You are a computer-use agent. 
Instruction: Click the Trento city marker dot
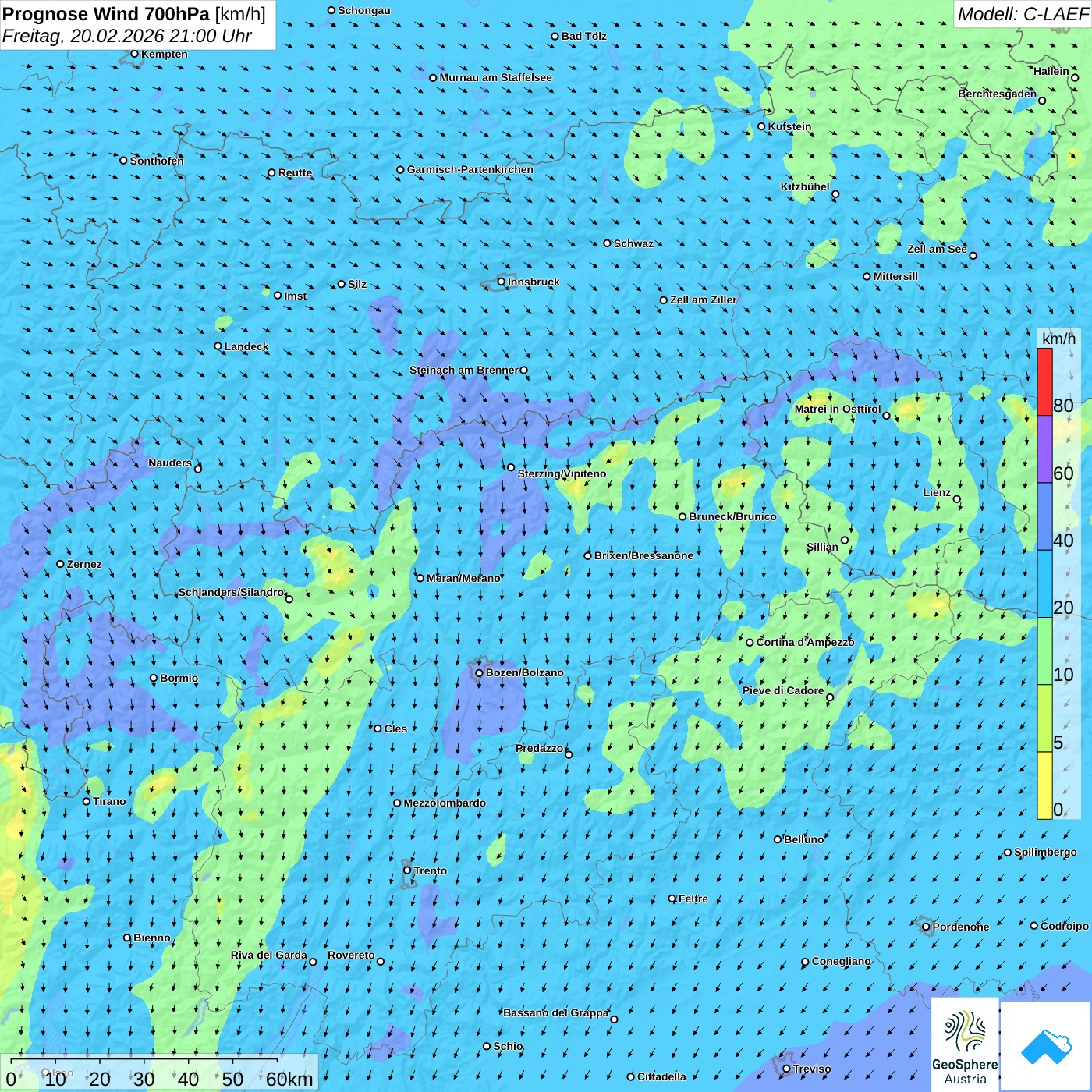pyautogui.click(x=407, y=870)
